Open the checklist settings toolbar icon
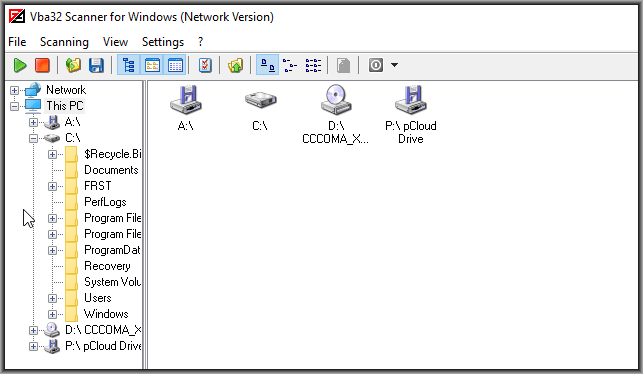 coord(205,65)
